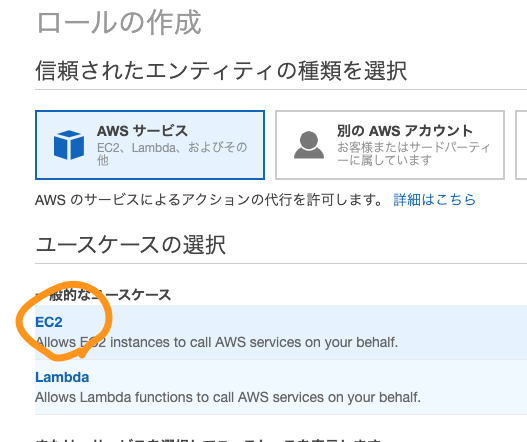Click the 'お客様またはサードパーティーに属しています' subtitle
The image size is (527, 442).
414,154
